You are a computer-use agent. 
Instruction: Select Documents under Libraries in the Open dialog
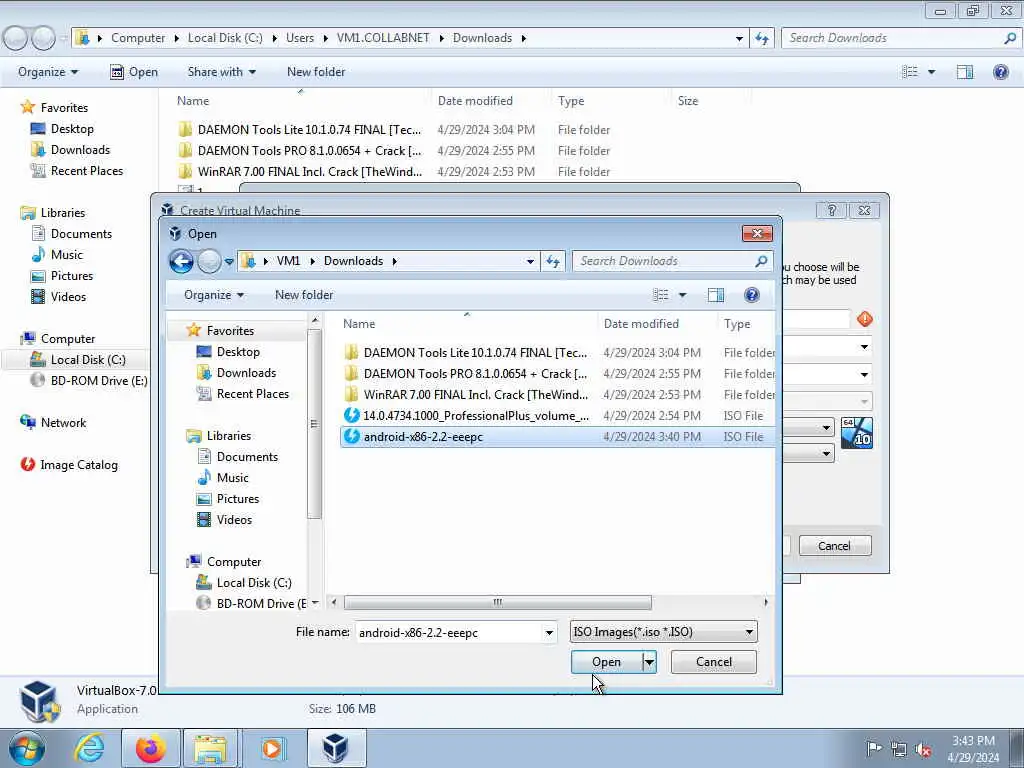tap(238, 457)
